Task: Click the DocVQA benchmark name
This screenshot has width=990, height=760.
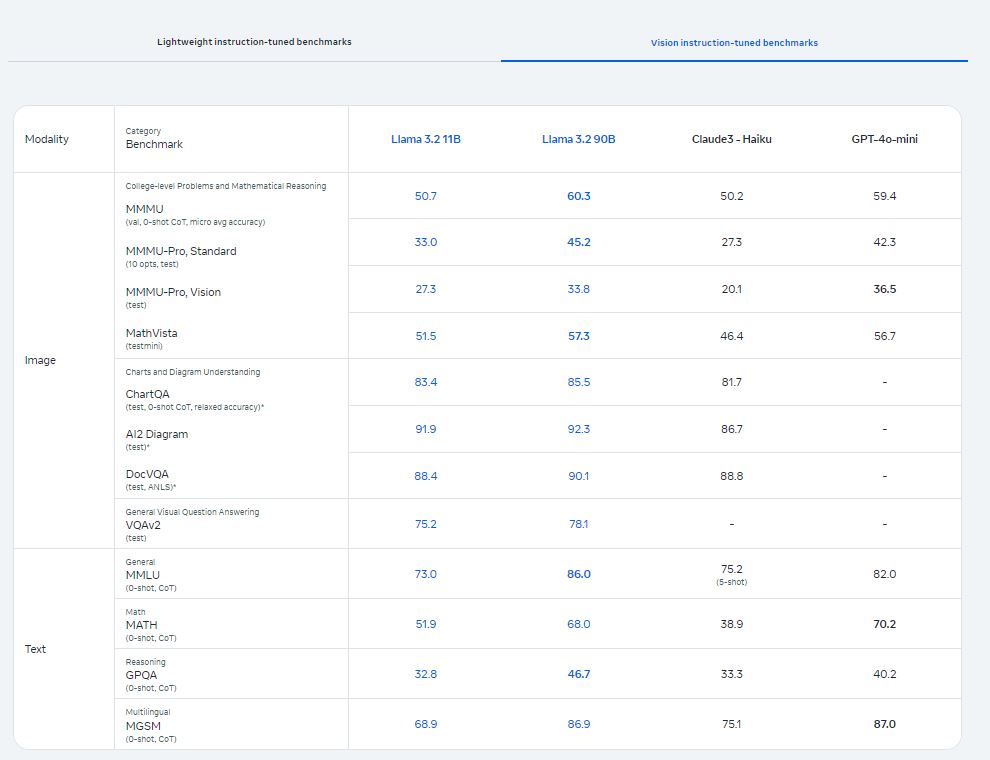Action: pos(147,474)
